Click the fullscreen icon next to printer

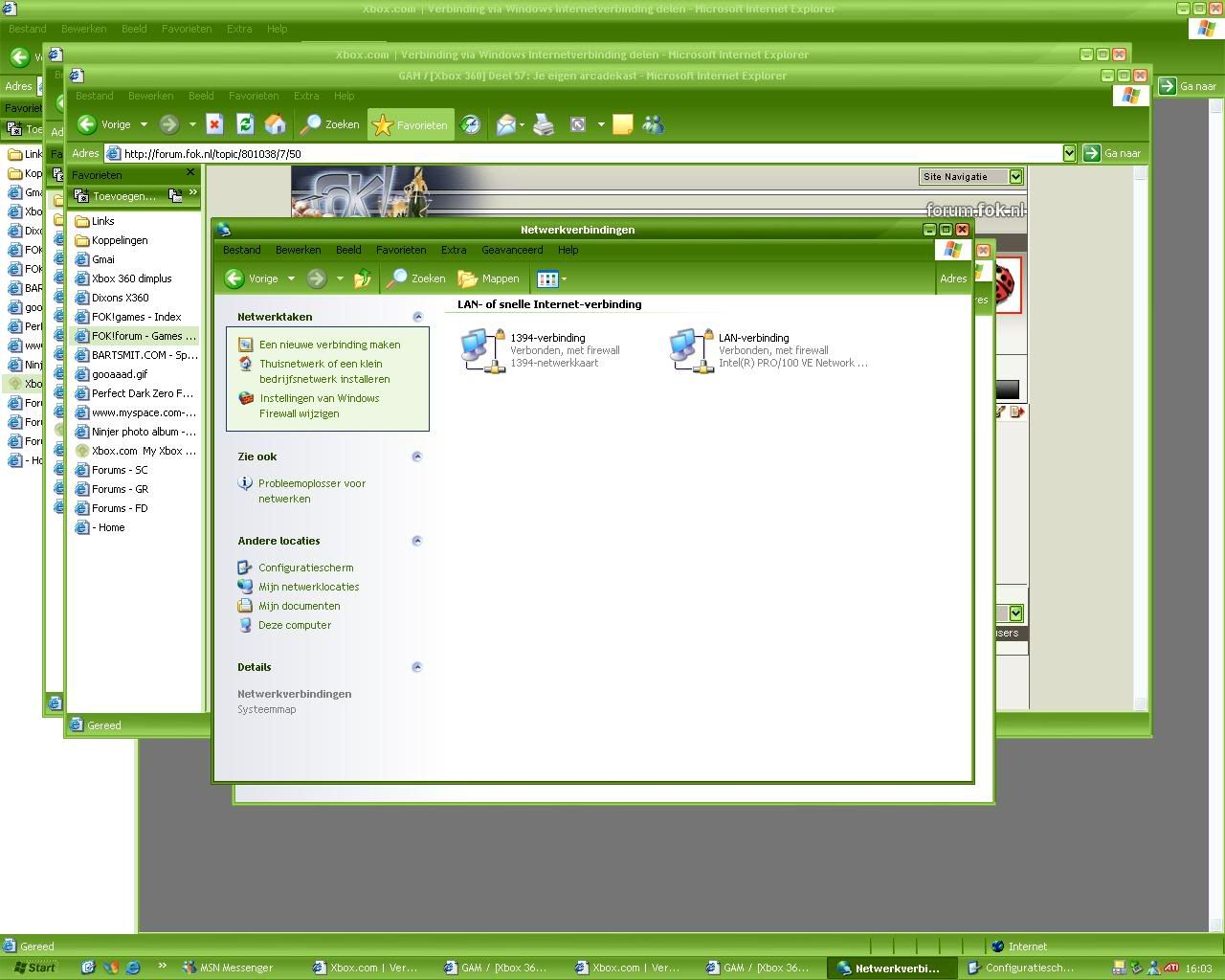coord(578,124)
